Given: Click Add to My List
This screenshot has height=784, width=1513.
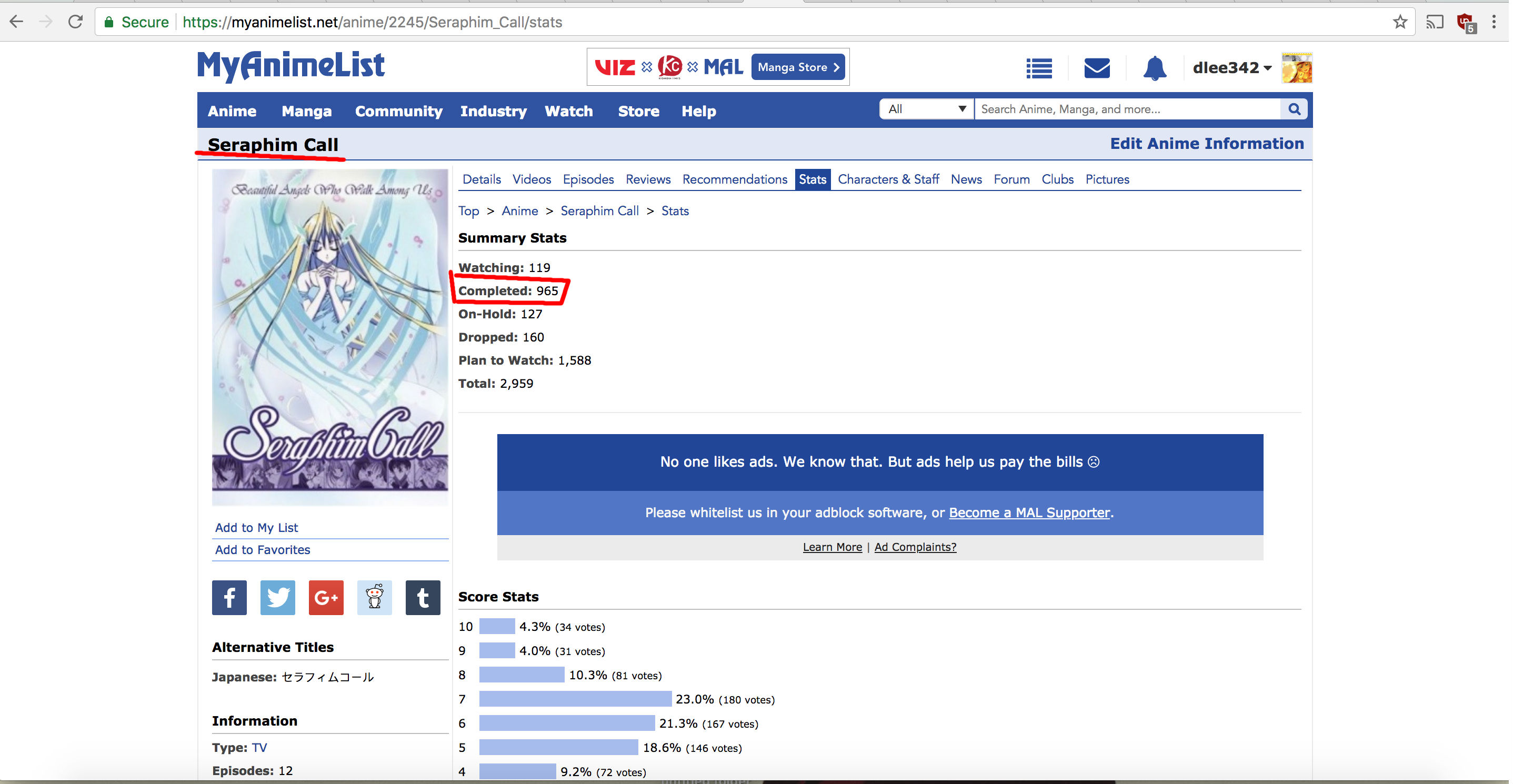Looking at the screenshot, I should (257, 528).
